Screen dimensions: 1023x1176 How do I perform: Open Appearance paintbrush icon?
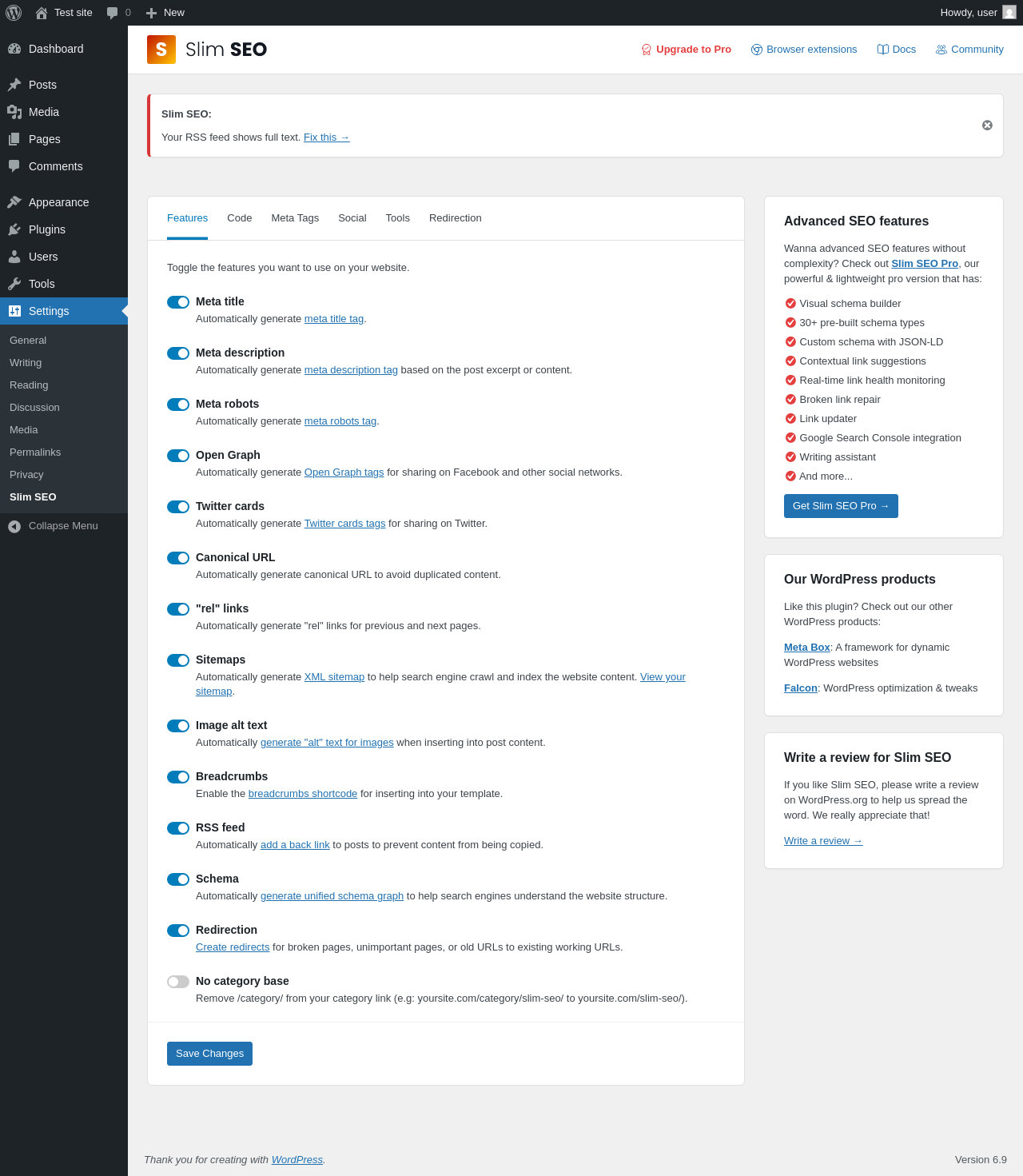click(x=14, y=202)
